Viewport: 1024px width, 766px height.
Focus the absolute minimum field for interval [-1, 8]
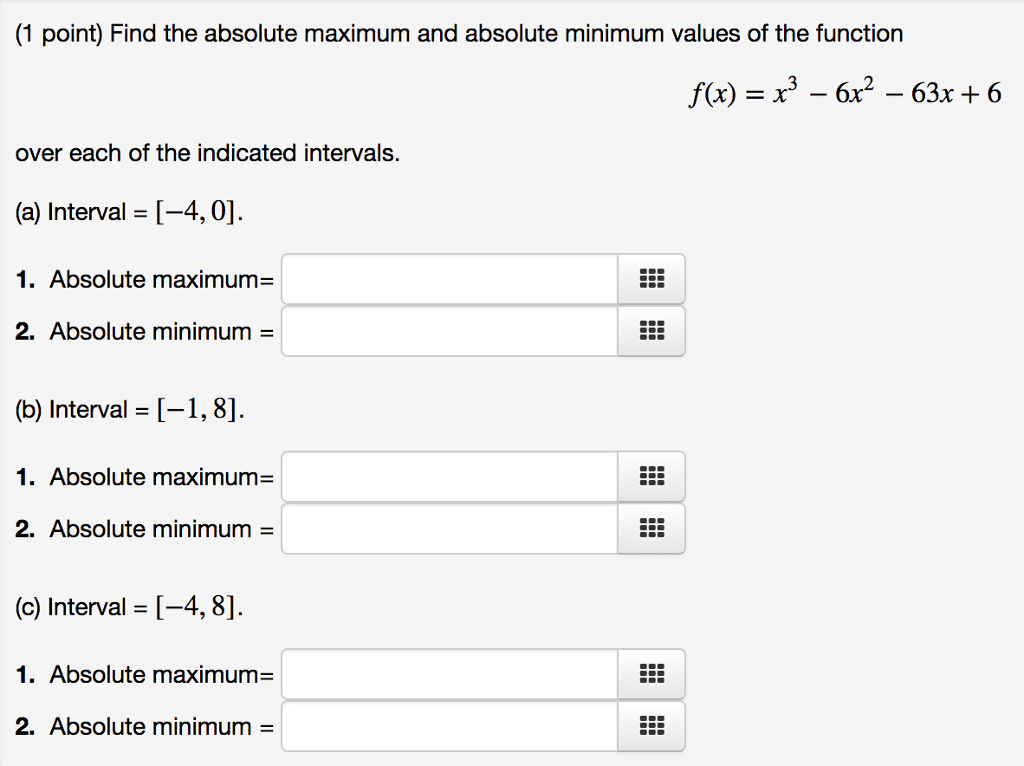(x=450, y=528)
